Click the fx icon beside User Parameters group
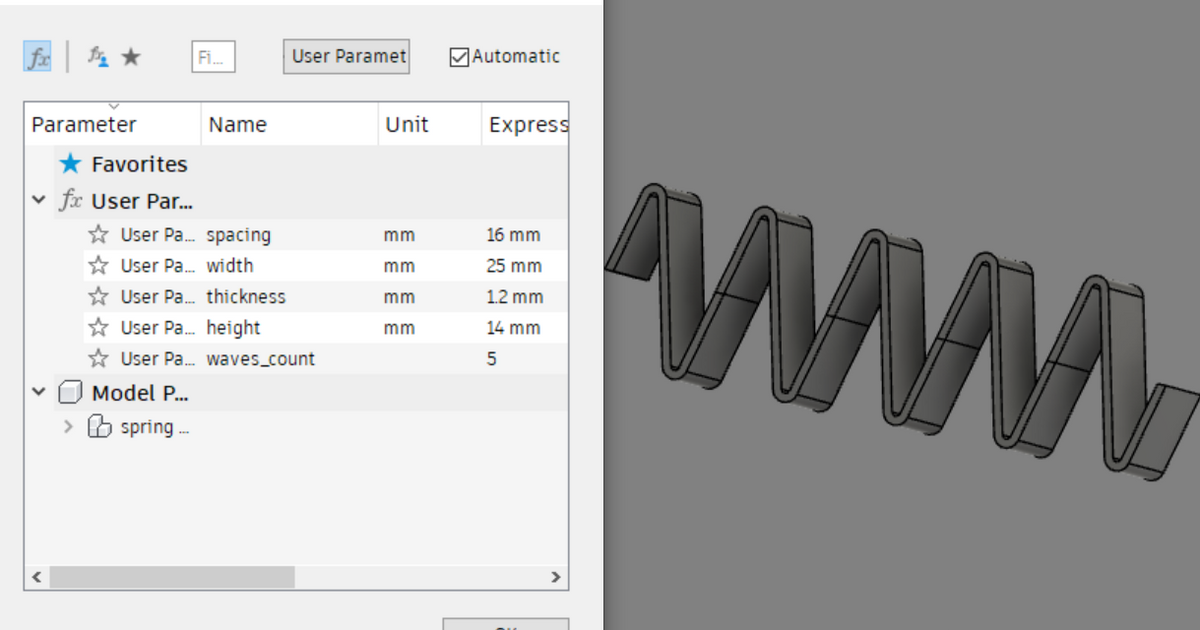The image size is (1200, 630). pyautogui.click(x=70, y=200)
